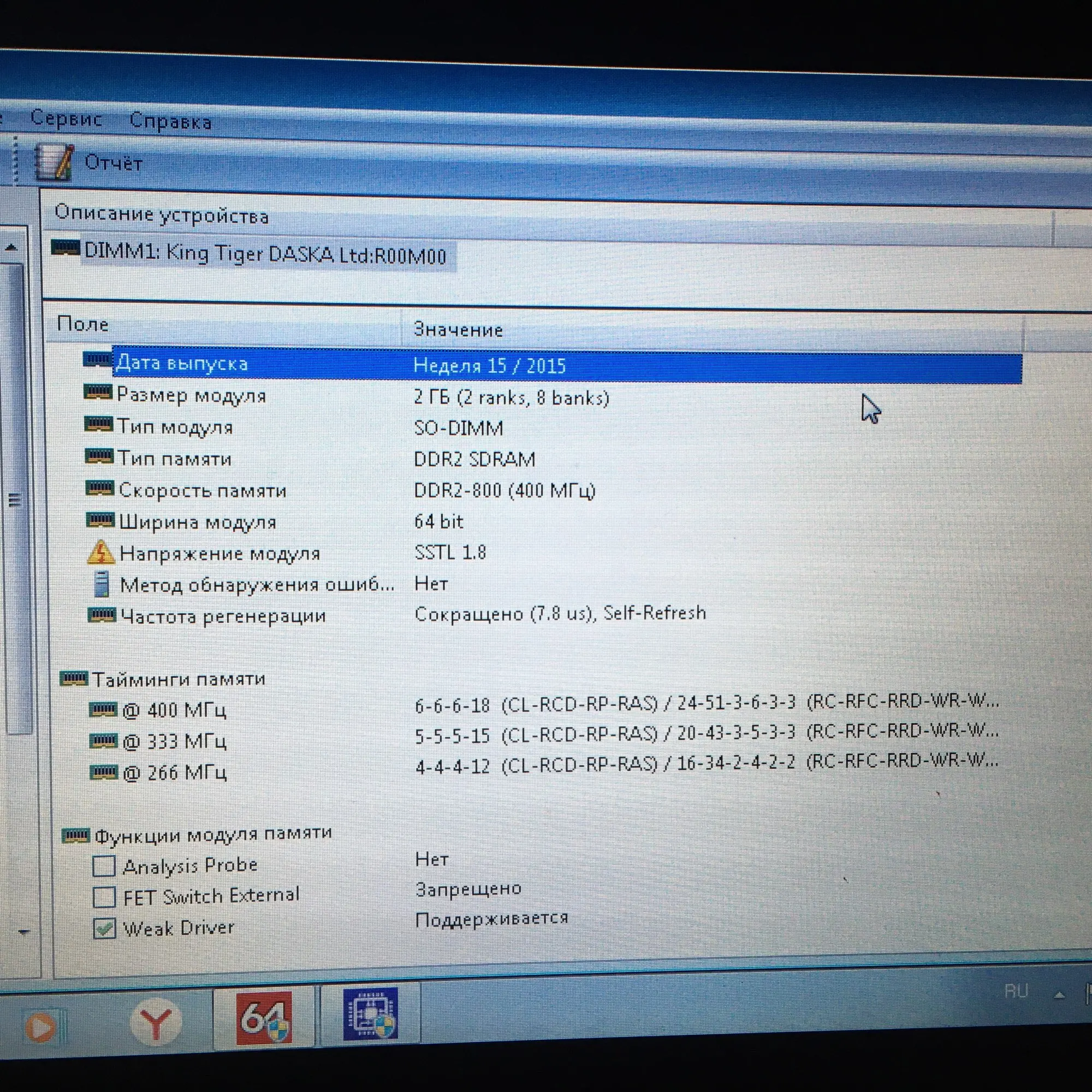Click warning icon beside Напряжение модуля
The image size is (1092, 1092).
click(101, 553)
